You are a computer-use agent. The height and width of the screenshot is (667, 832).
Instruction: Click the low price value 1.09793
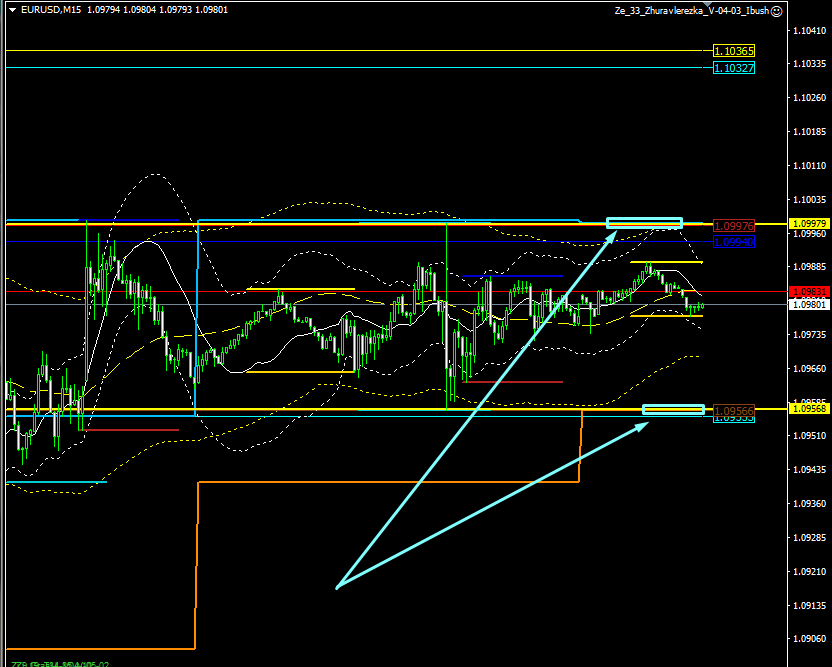(176, 10)
